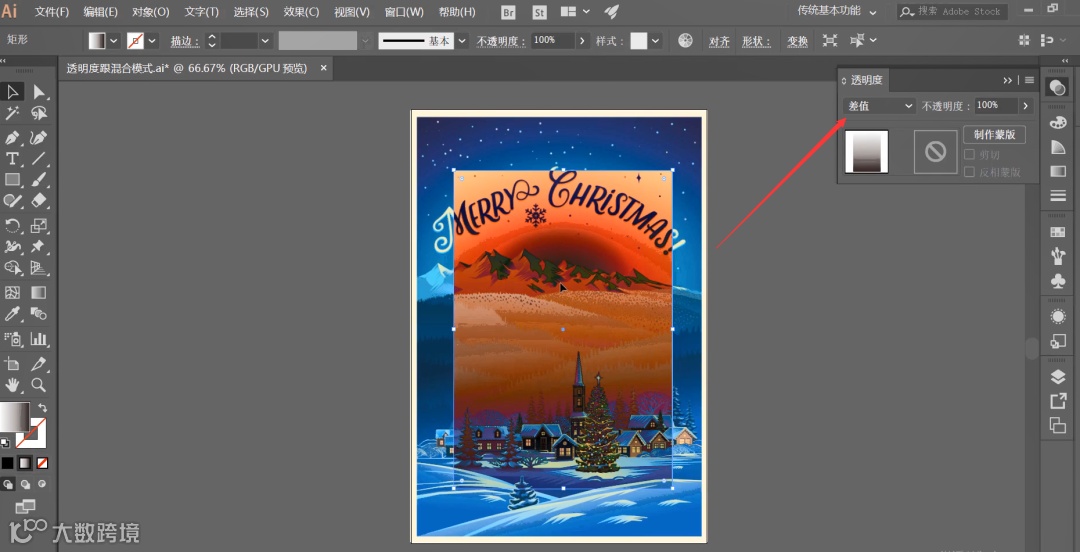Select the Paintbrush tool
The image size is (1080, 552).
pyautogui.click(x=39, y=180)
